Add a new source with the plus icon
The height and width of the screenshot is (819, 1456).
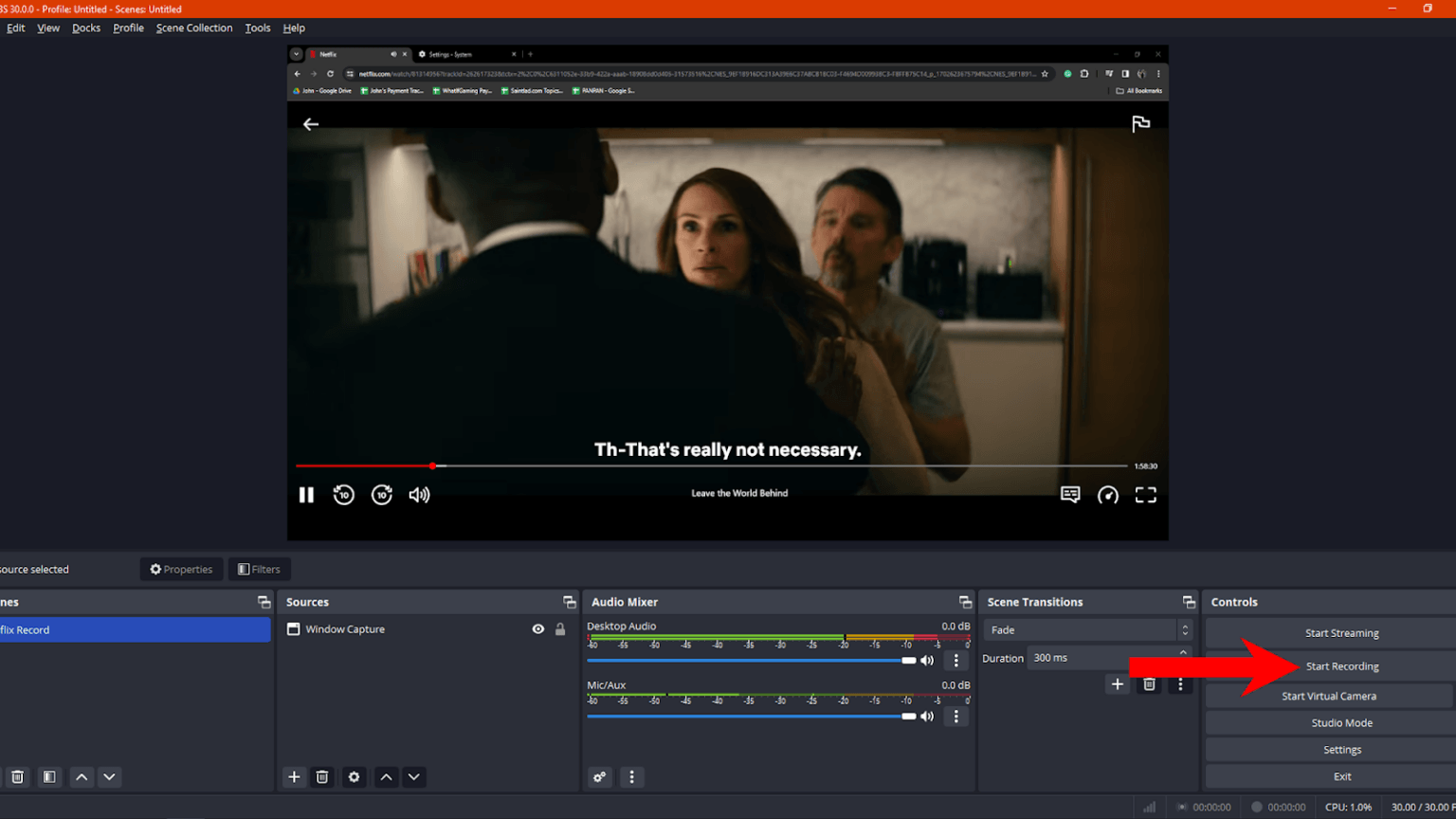(294, 776)
